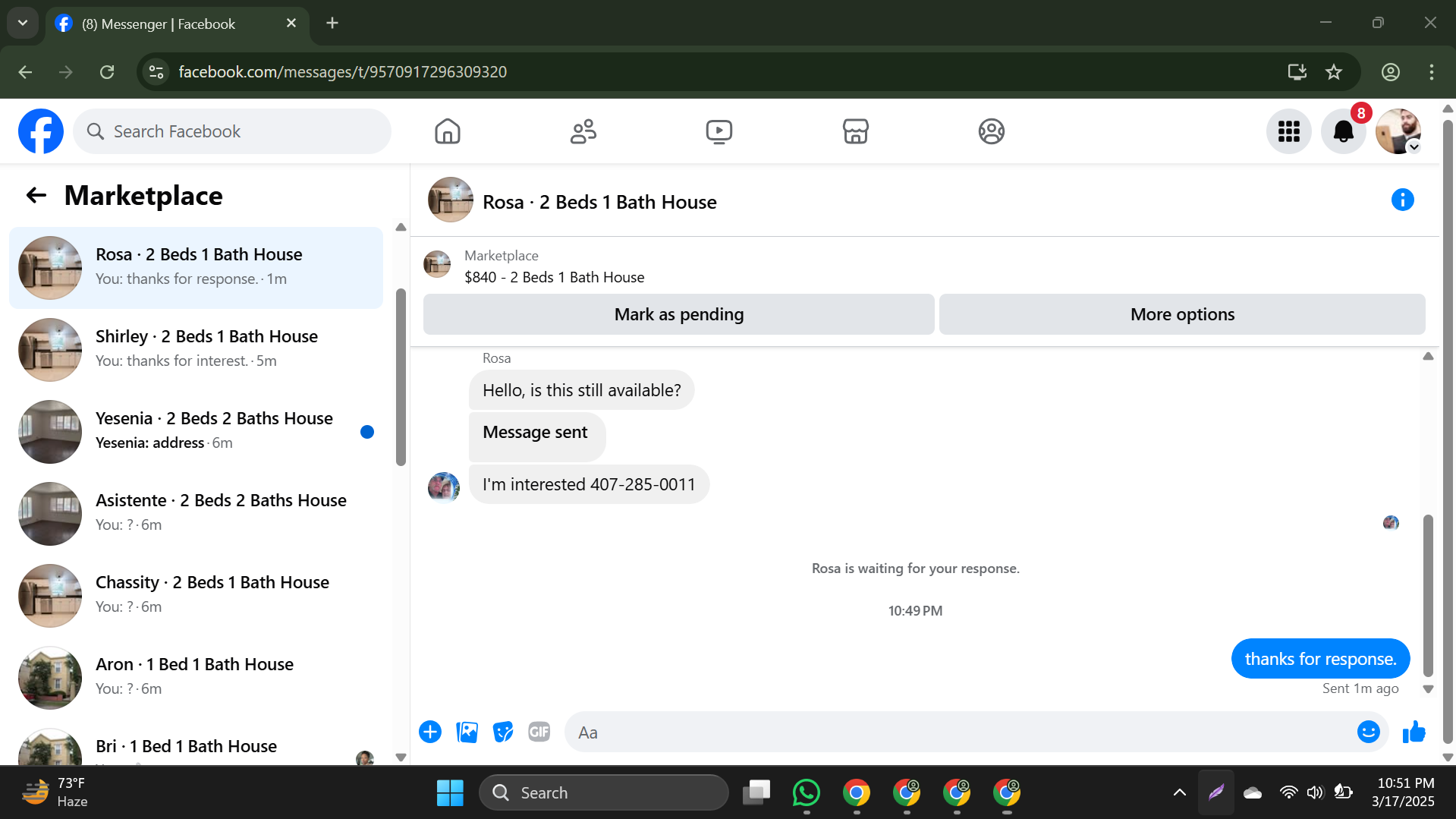Click the Aa message input field
1456x819 pixels.
[960, 732]
